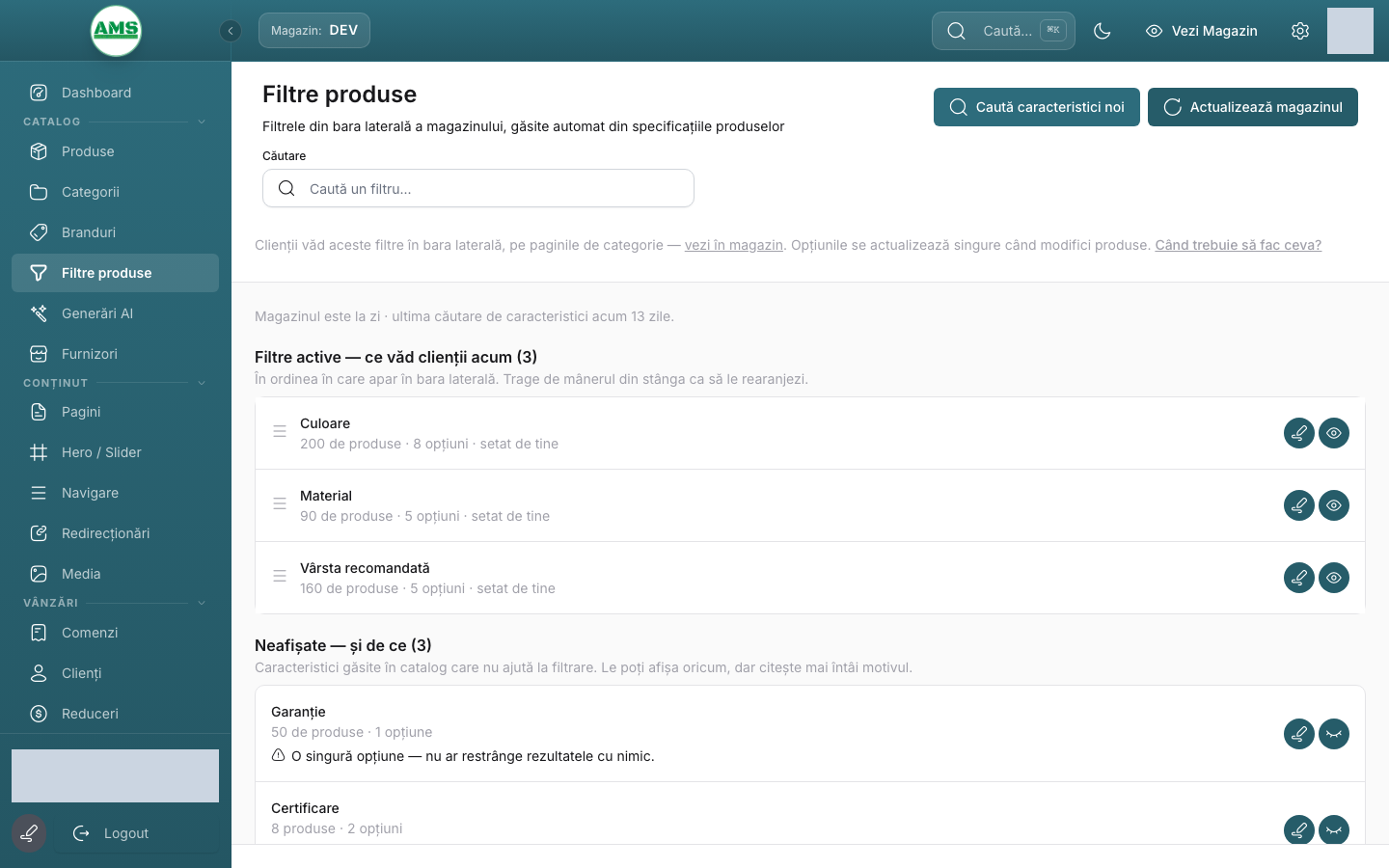Edit the Culoare filter
The image size is (1389, 868).
point(1299,433)
